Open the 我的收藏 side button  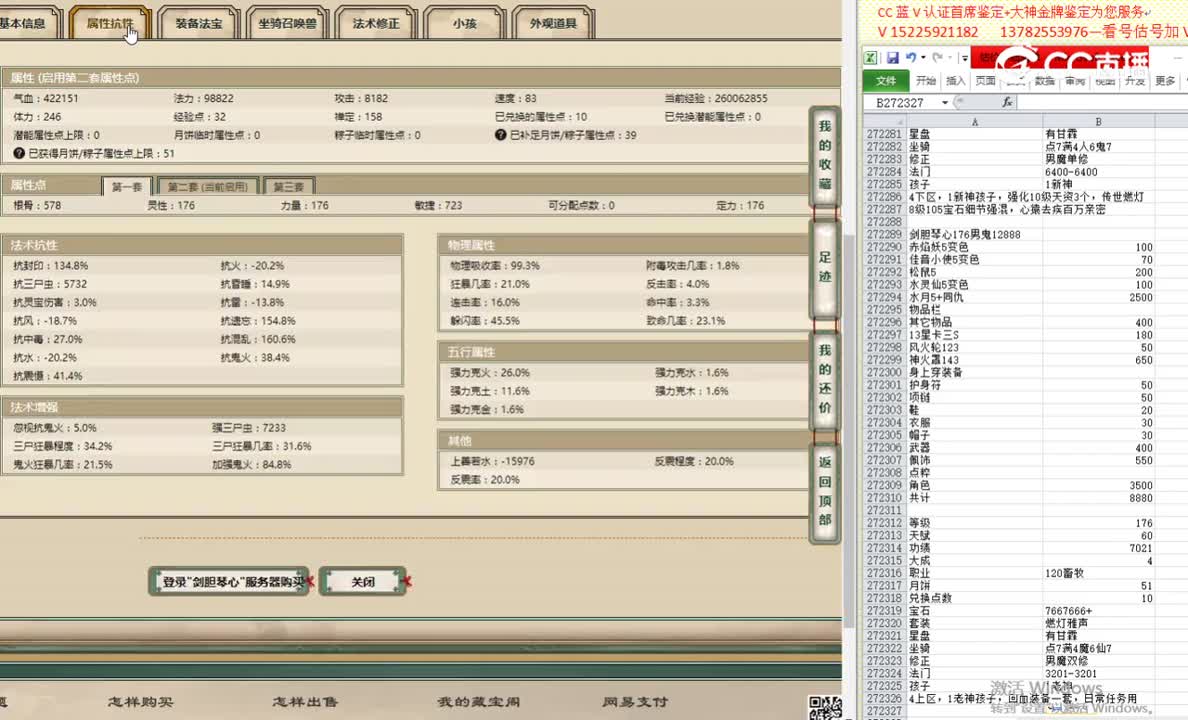click(825, 155)
